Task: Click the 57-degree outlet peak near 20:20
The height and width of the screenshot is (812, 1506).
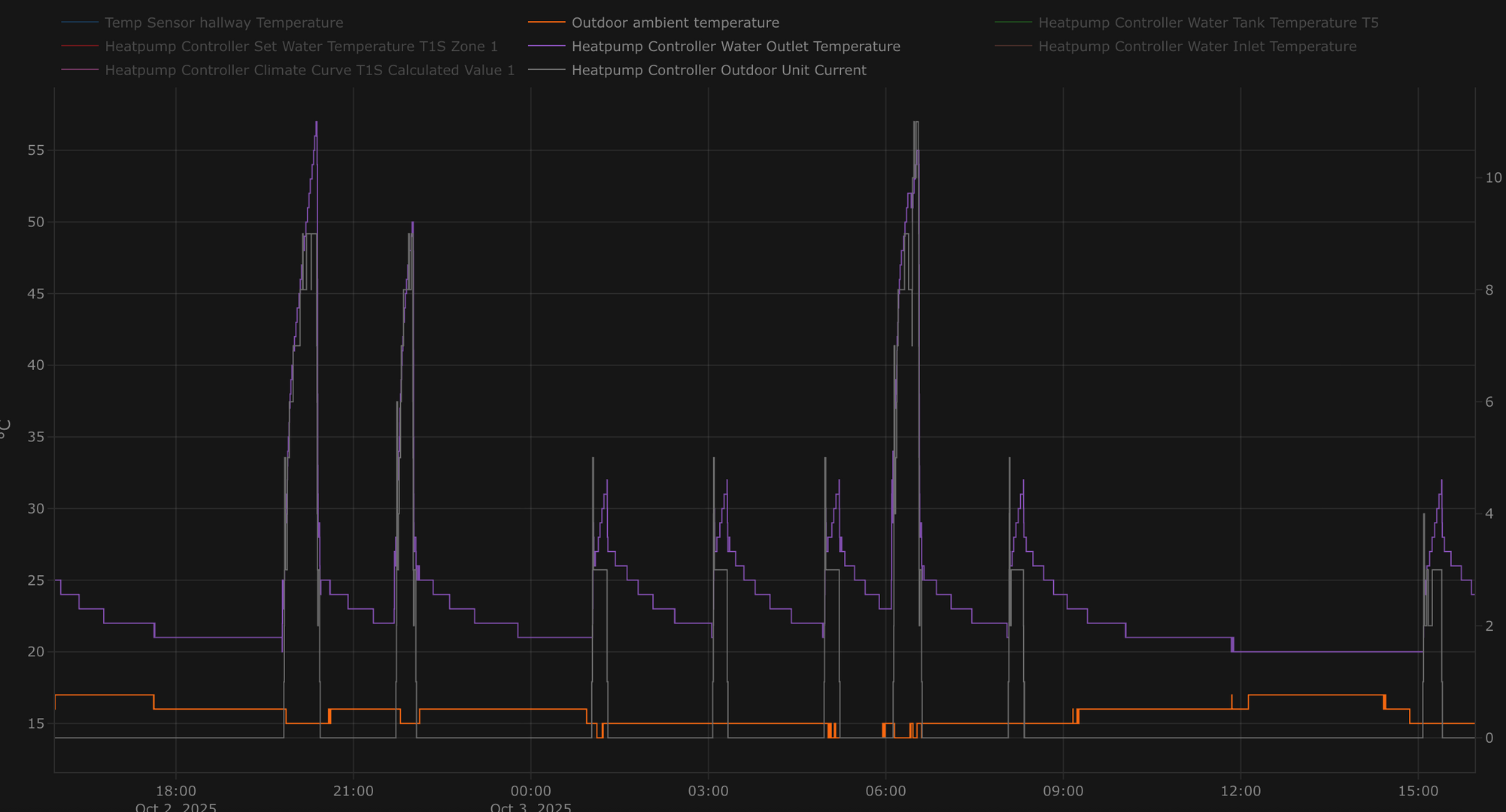Action: click(x=316, y=123)
